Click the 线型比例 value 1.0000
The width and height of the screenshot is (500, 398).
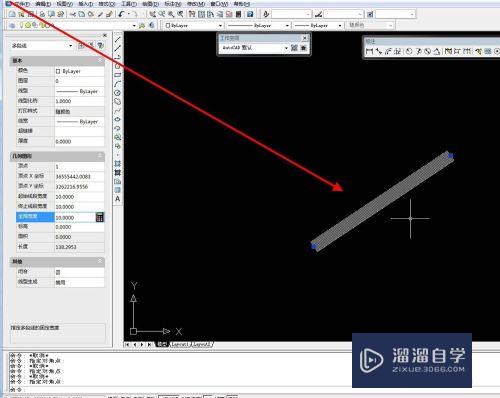[79, 101]
